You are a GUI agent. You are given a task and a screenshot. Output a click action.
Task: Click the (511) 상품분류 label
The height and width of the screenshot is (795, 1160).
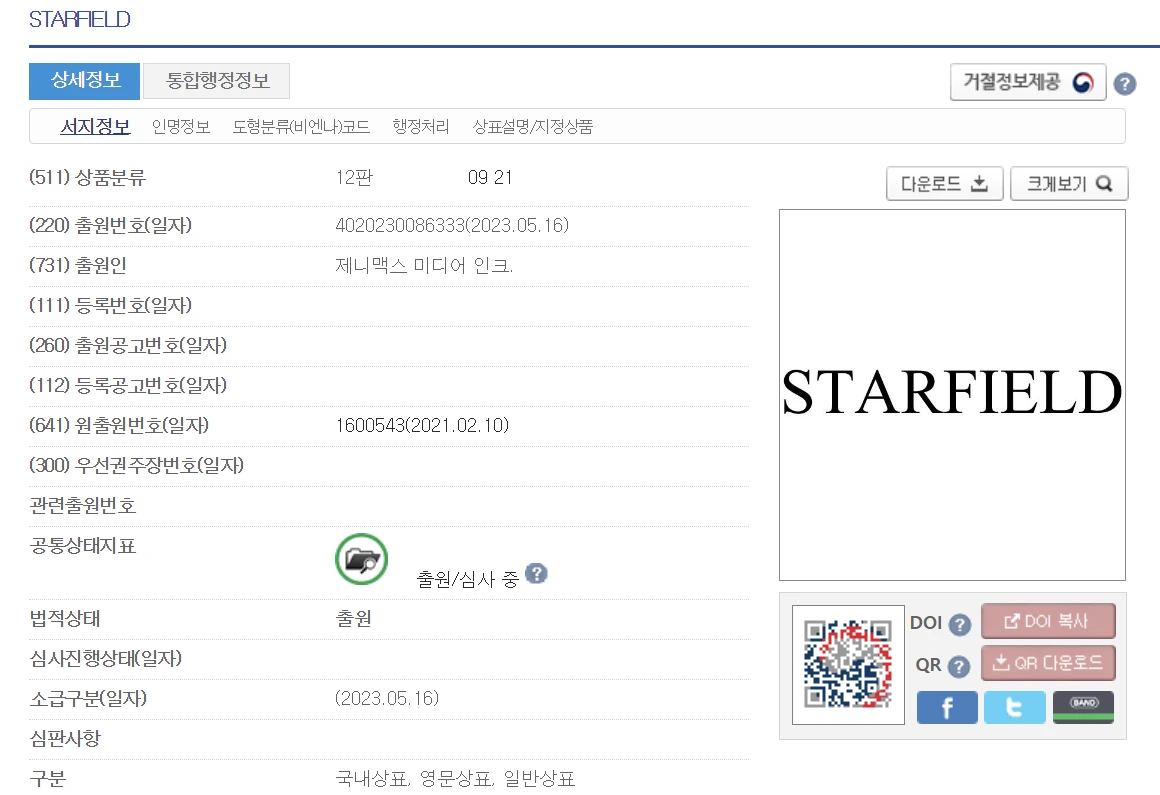(x=87, y=177)
